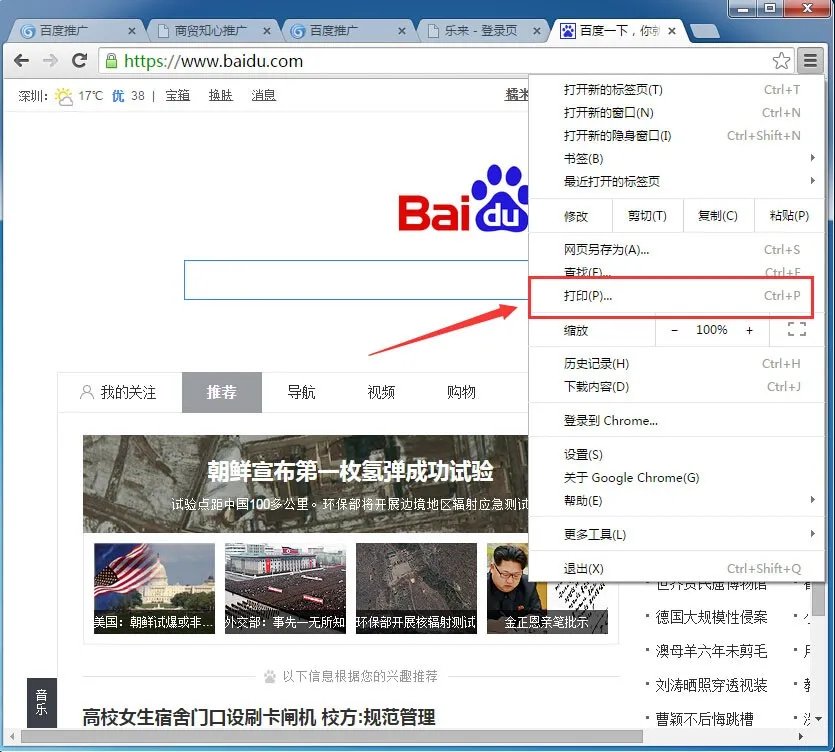Click the Chrome hamburger menu icon
This screenshot has height=752, width=835.
coord(812,60)
